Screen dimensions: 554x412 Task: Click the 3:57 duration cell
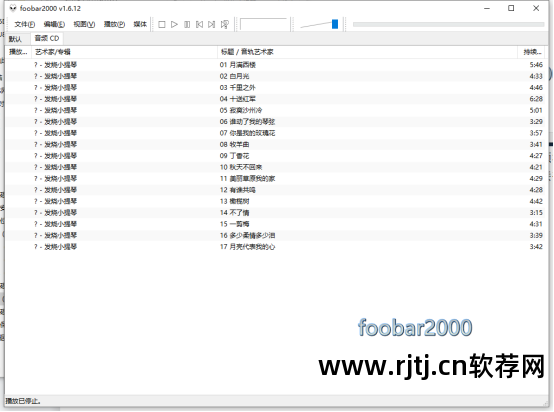tap(536, 133)
